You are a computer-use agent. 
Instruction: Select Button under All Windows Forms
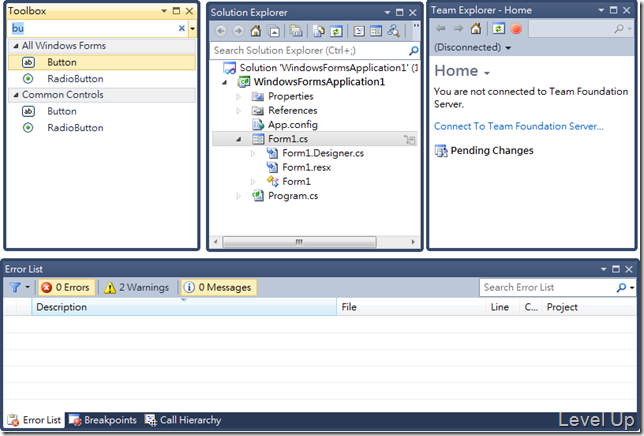102,62
